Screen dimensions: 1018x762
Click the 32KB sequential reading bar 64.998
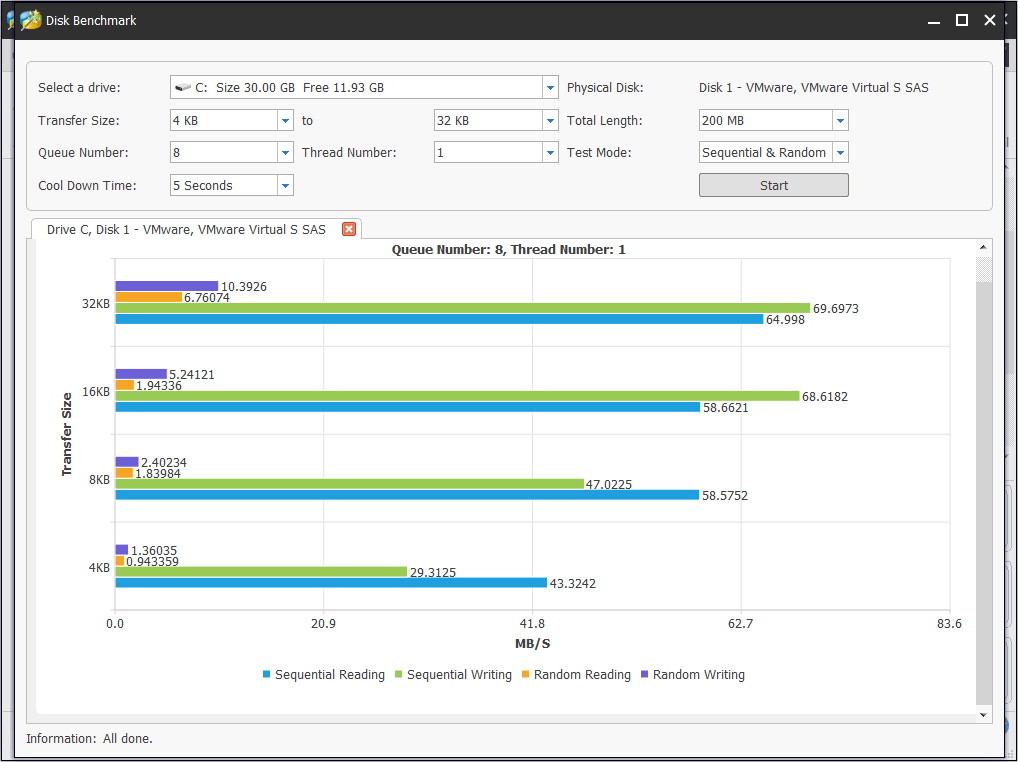pos(440,319)
